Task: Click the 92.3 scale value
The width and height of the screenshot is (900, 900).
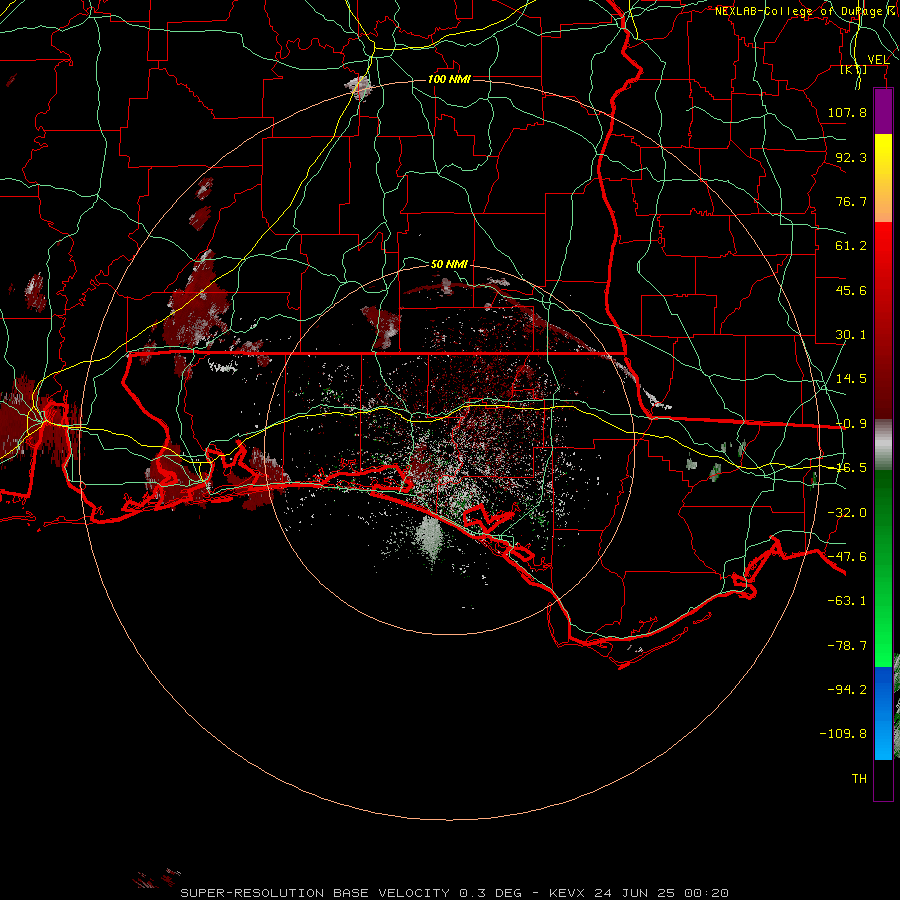Action: [x=851, y=157]
